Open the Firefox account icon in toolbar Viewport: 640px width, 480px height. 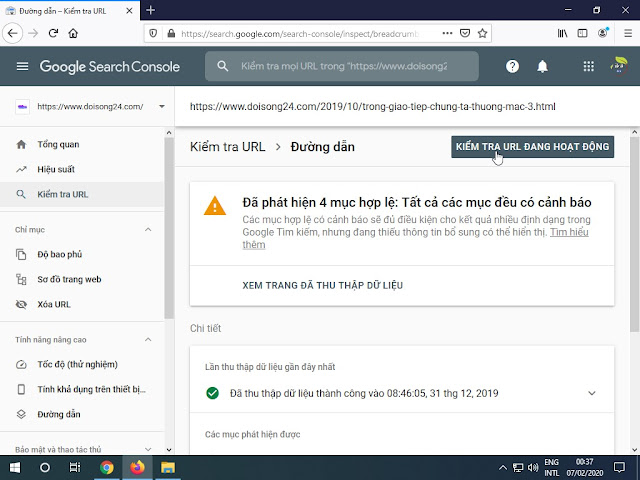click(x=603, y=33)
